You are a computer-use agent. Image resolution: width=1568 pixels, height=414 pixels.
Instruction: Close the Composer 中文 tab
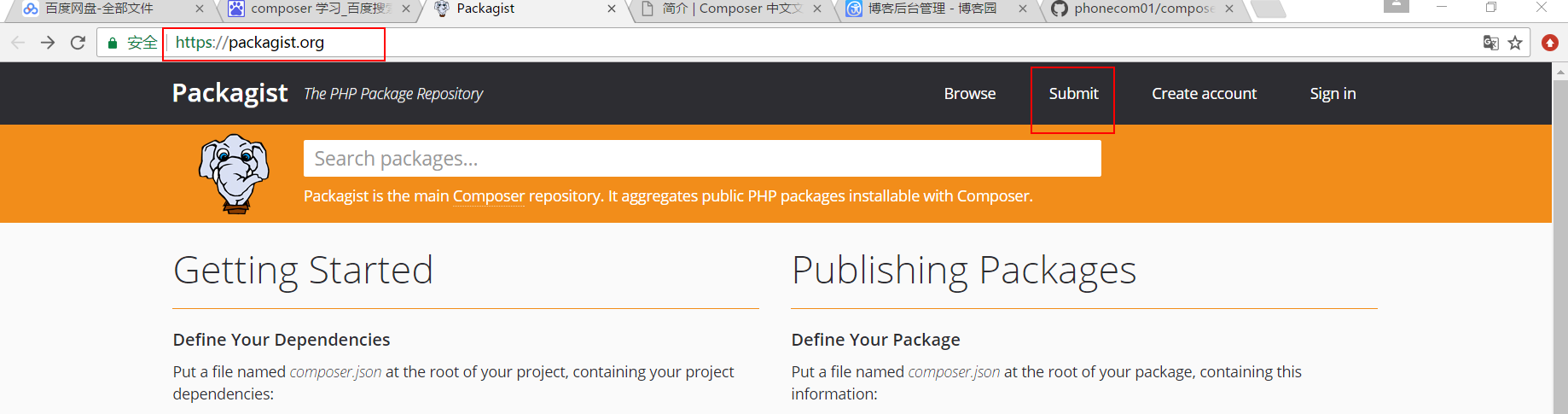point(817,9)
